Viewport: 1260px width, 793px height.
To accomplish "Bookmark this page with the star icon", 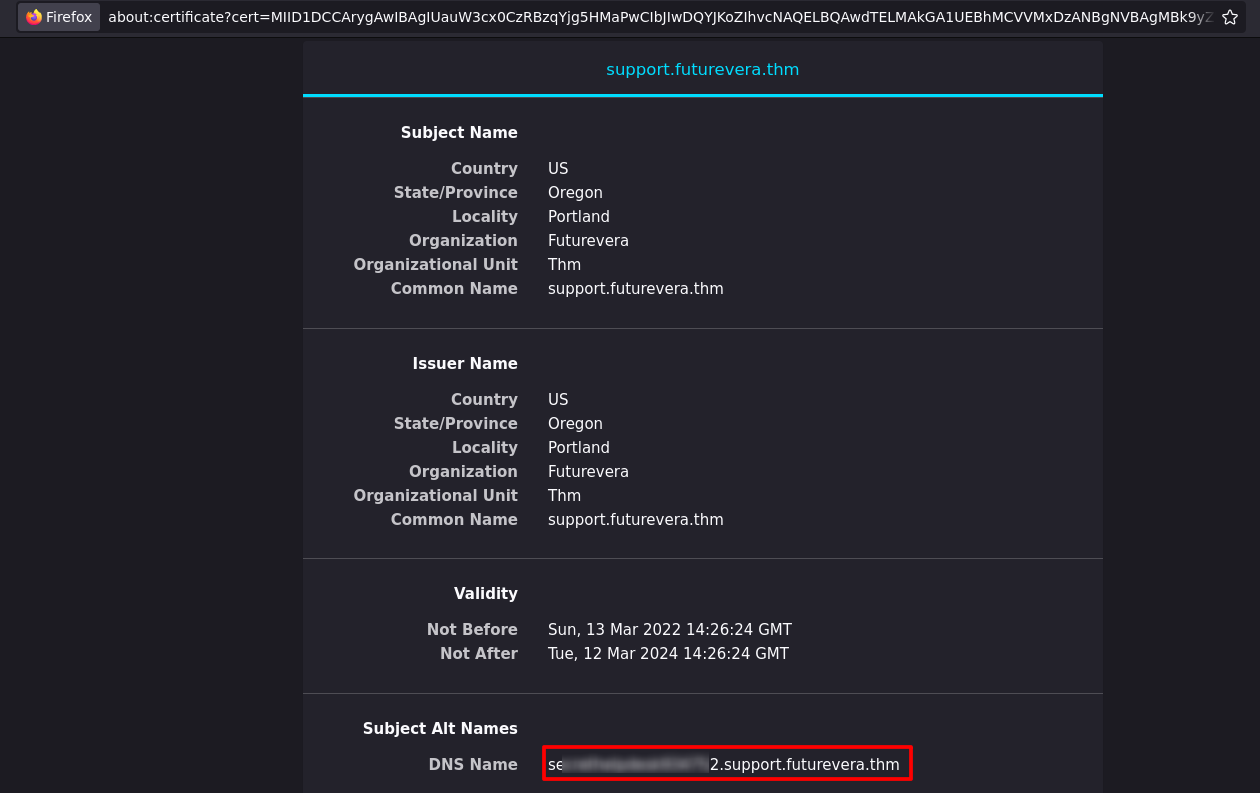I will click(1230, 17).
